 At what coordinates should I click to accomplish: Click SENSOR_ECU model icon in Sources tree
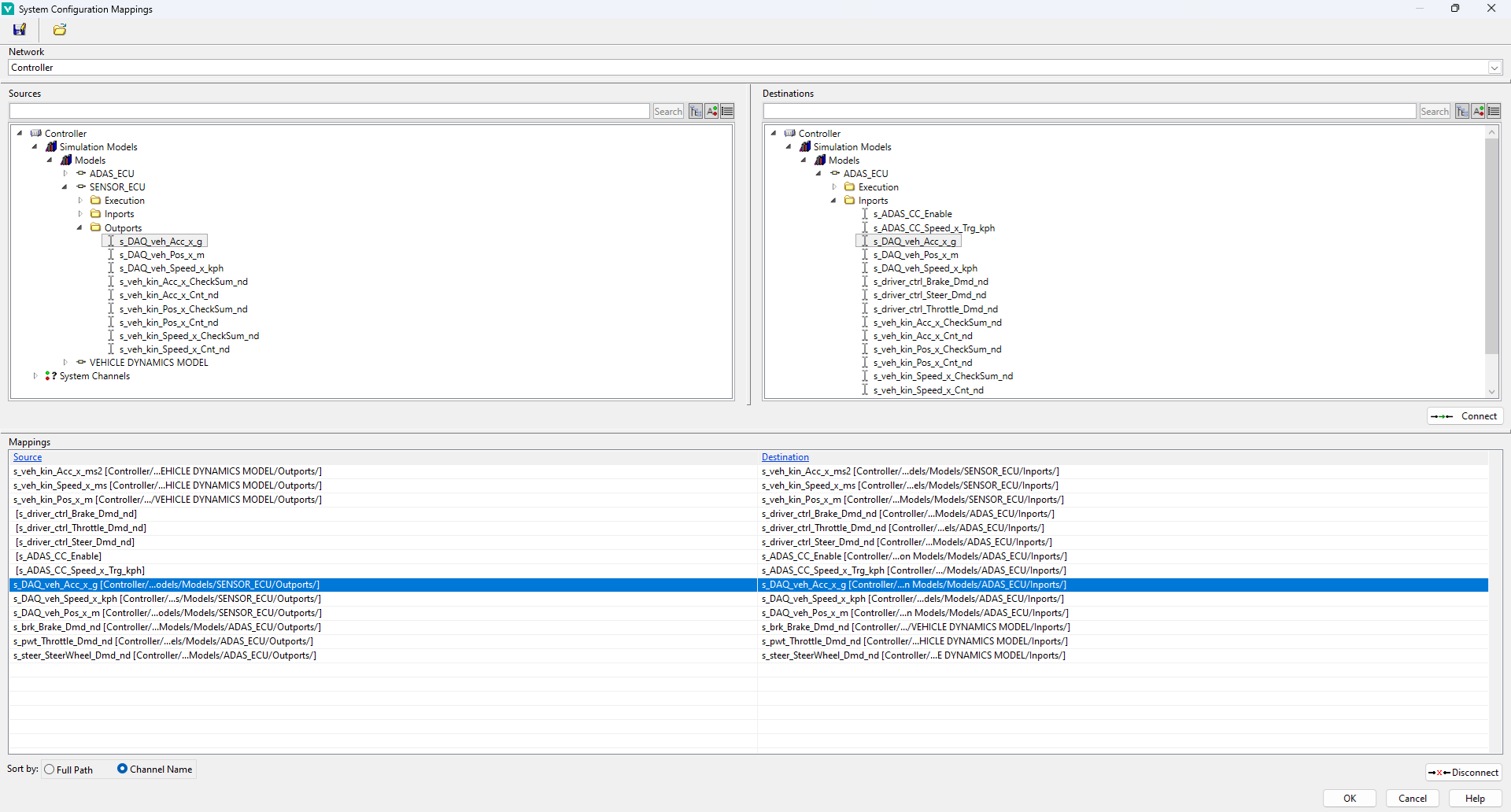(81, 186)
